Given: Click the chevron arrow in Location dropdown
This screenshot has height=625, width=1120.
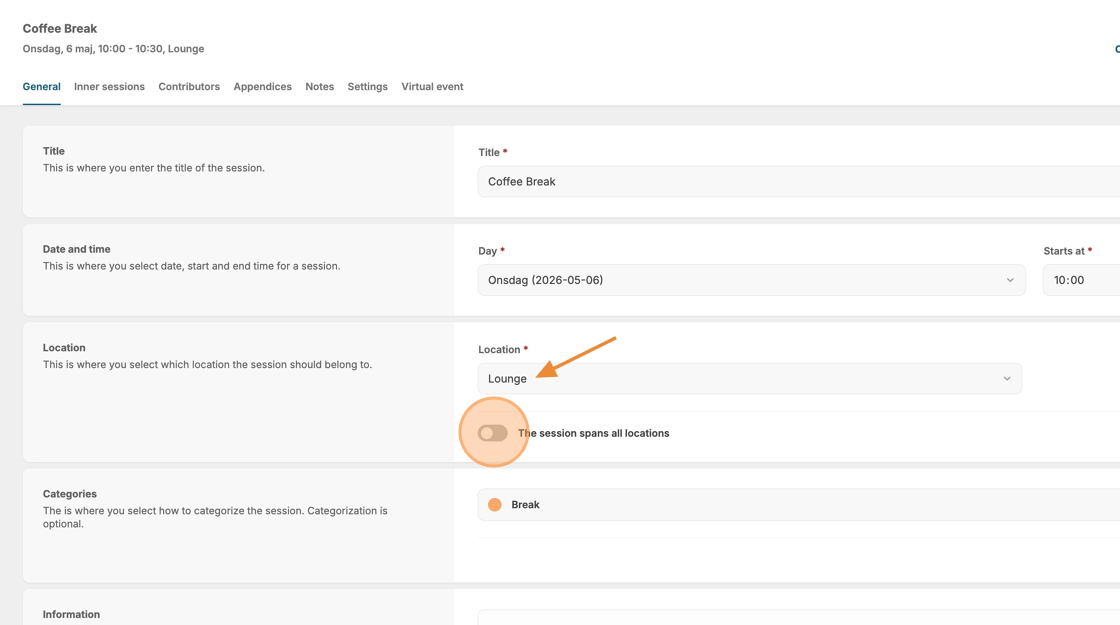Looking at the screenshot, I should [1007, 379].
